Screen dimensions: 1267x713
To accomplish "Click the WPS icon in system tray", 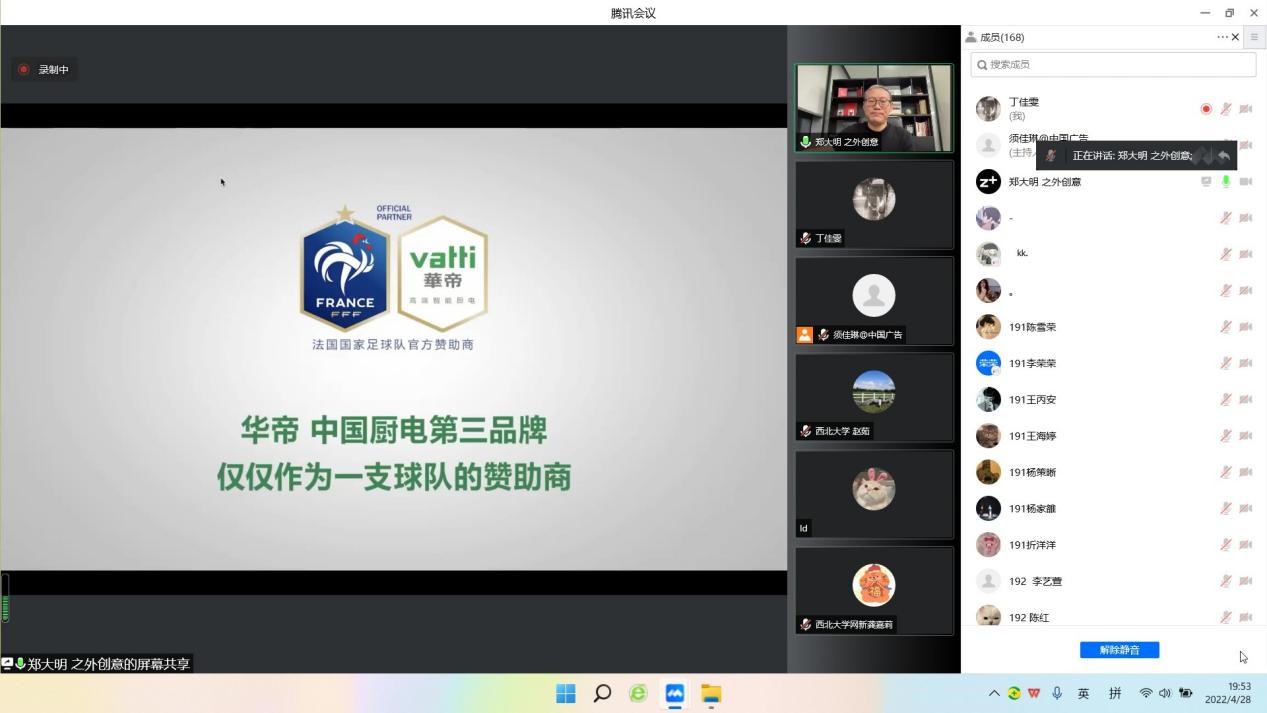I will tap(1034, 694).
